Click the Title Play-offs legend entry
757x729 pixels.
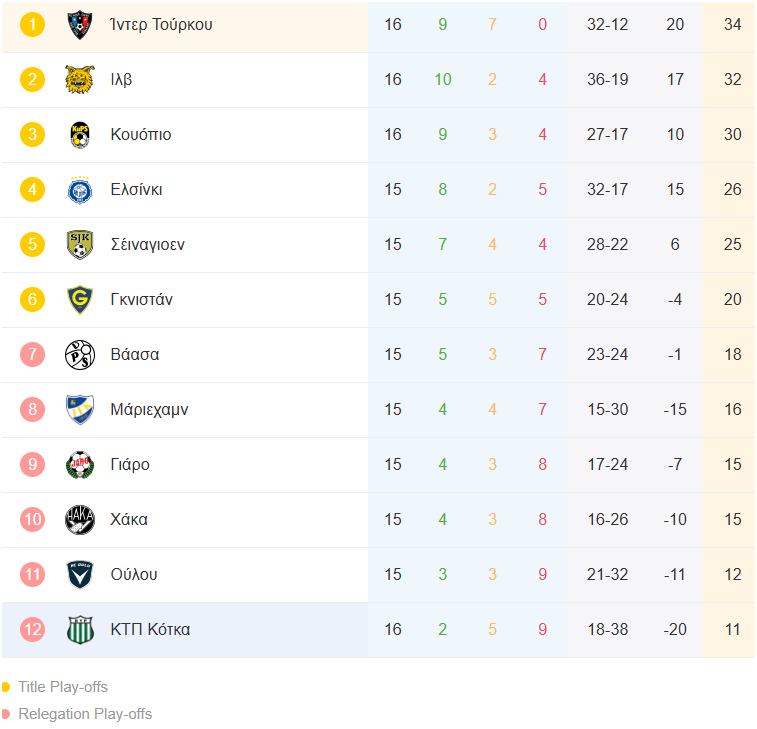pos(55,687)
